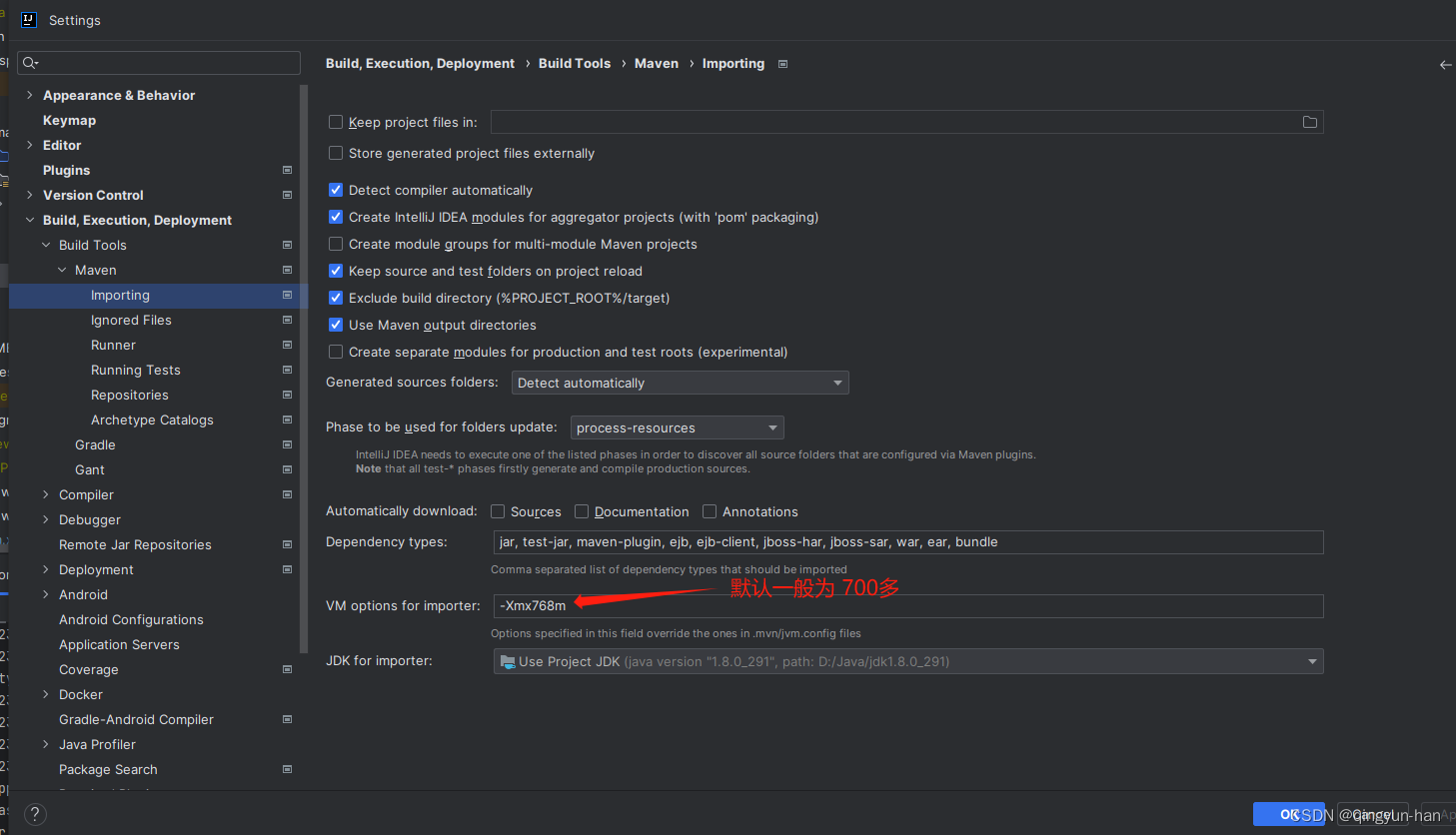Click the project-level icon on the Importing row
Viewport: 1456px width, 835px height.
[x=287, y=295]
